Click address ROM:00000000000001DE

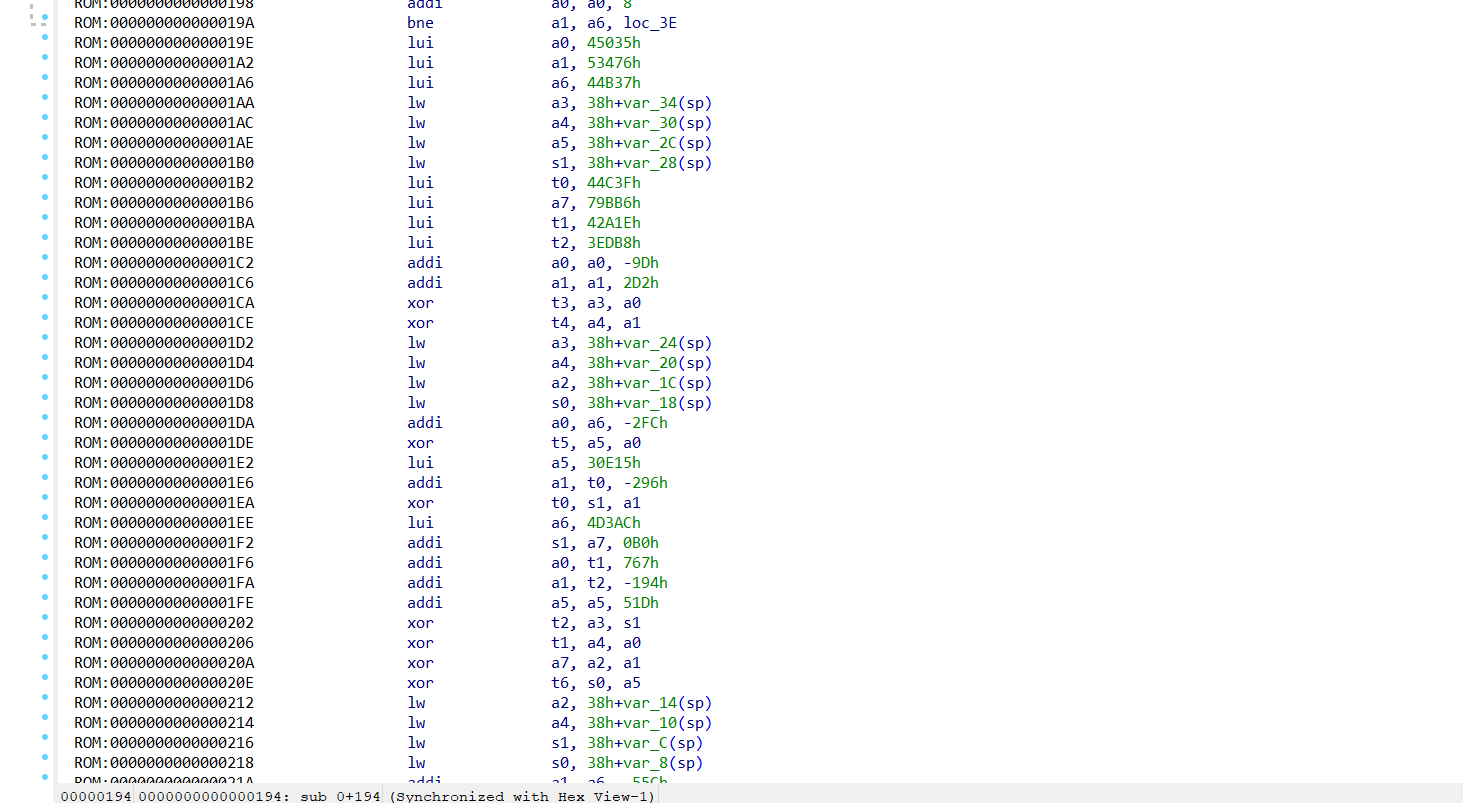(x=164, y=443)
